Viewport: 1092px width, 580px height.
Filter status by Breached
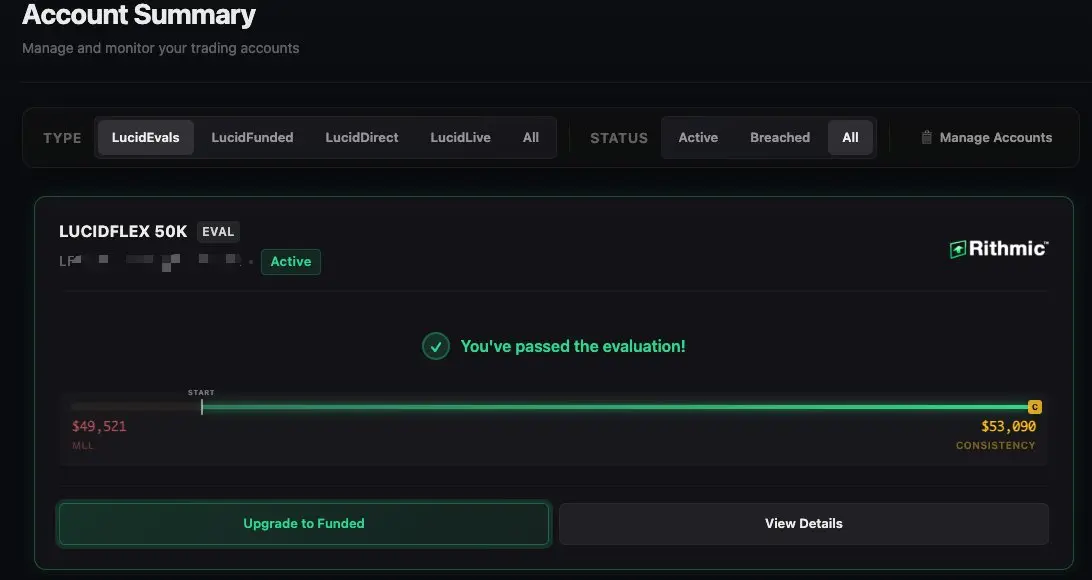point(779,137)
